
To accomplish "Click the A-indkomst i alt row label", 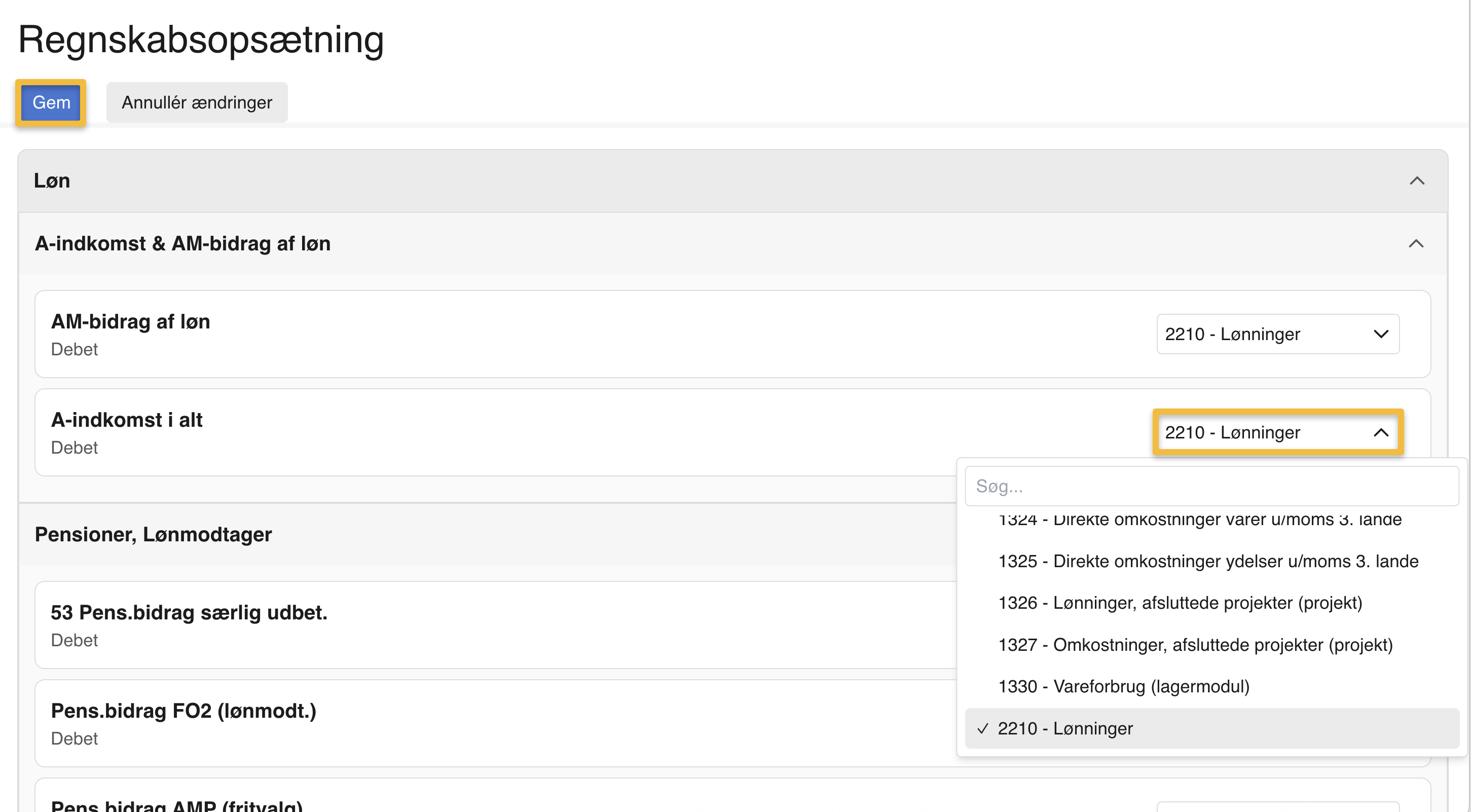I will point(126,420).
